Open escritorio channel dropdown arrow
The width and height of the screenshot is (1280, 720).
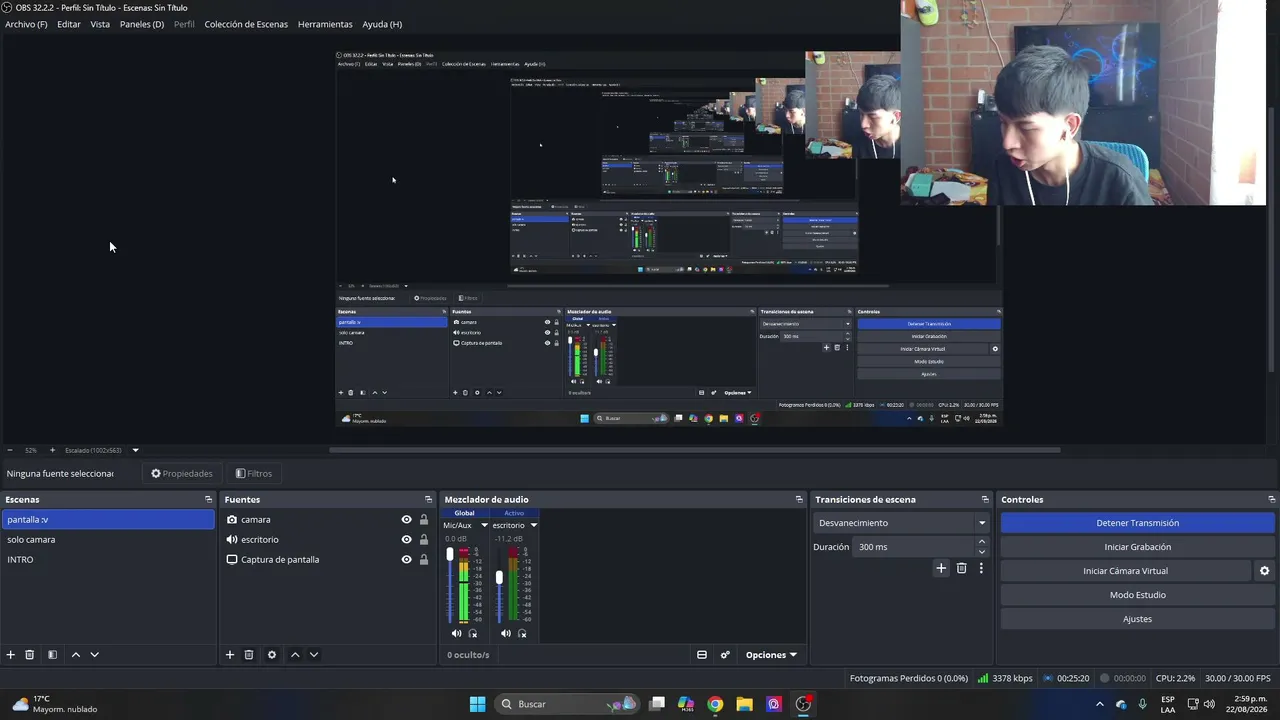pyautogui.click(x=533, y=525)
